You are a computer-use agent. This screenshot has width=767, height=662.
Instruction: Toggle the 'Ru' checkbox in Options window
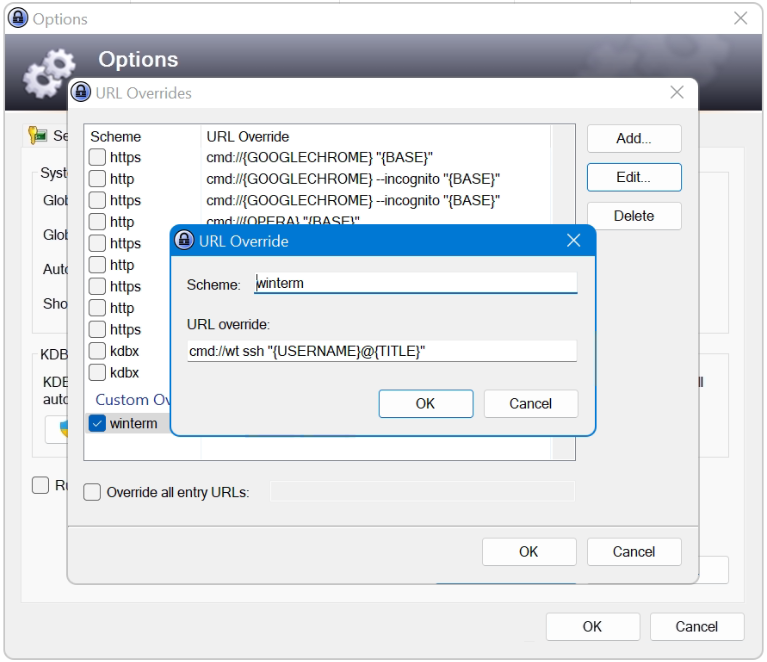tap(41, 485)
